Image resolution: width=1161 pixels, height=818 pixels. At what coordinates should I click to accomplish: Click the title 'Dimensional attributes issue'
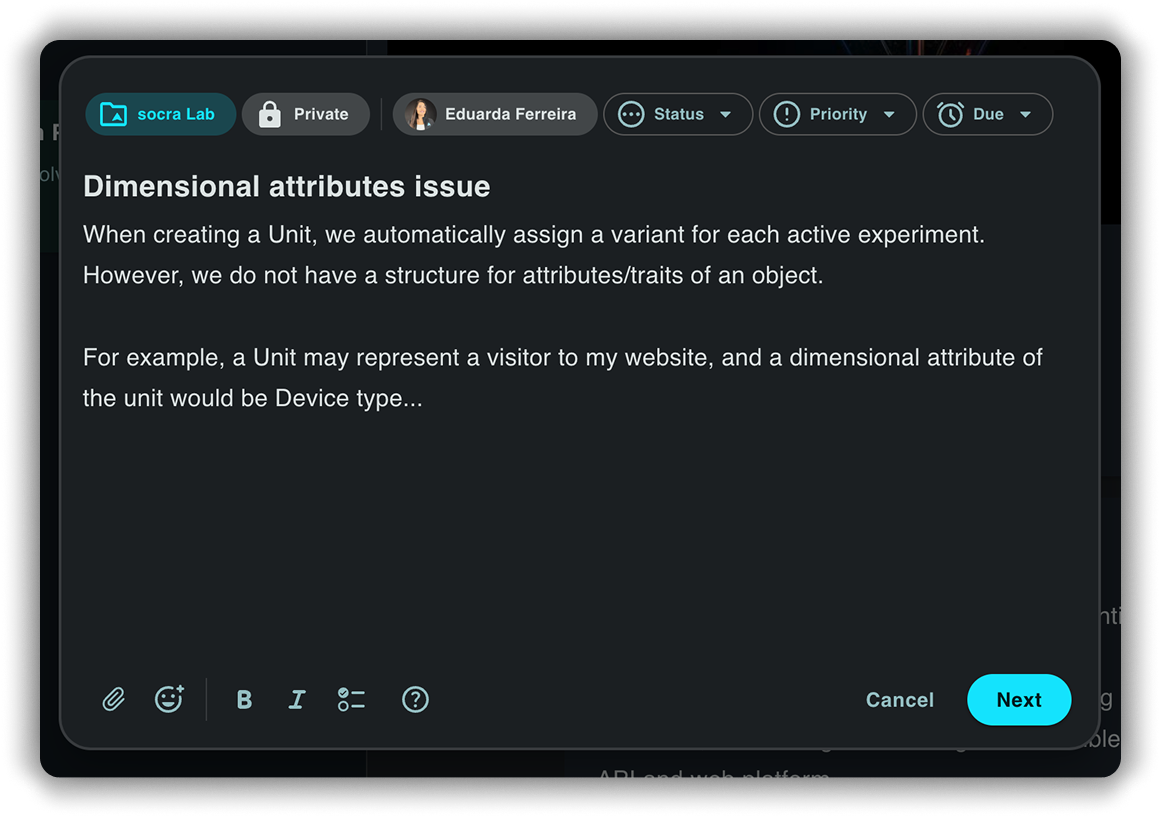[287, 186]
